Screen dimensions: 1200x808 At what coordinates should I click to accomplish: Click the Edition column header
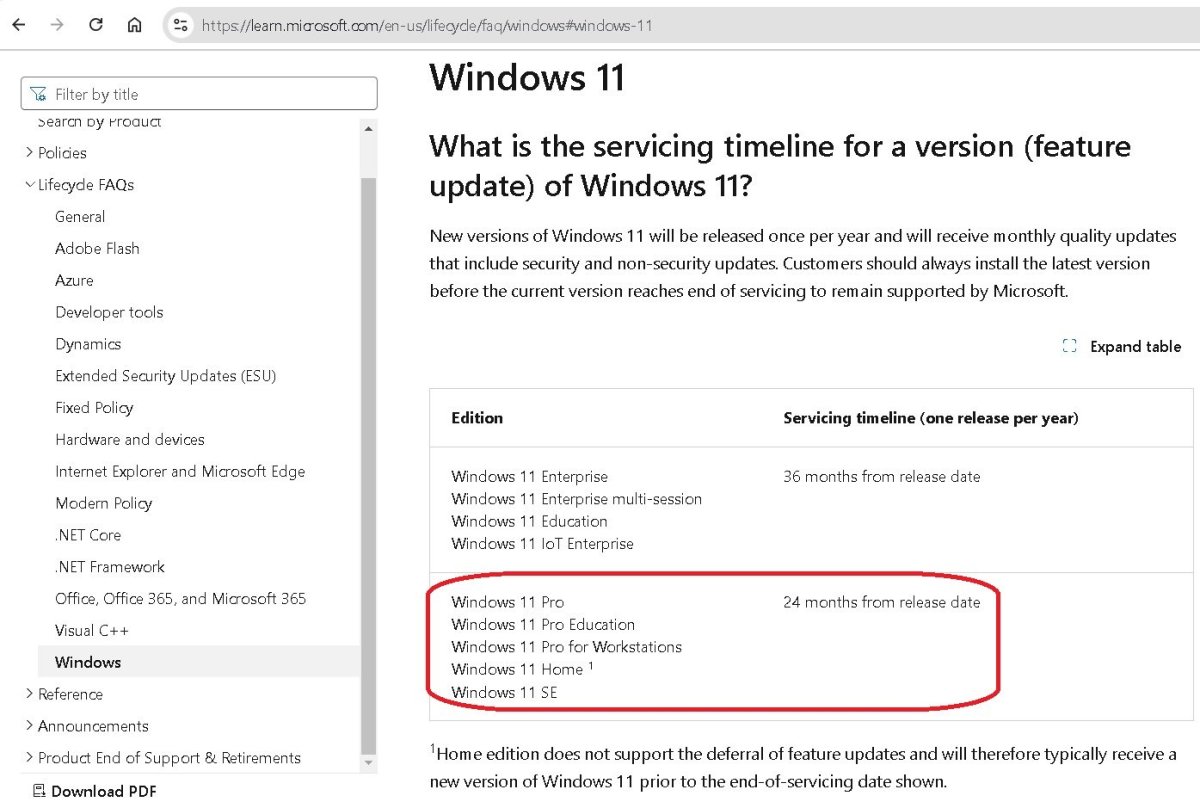pos(477,418)
